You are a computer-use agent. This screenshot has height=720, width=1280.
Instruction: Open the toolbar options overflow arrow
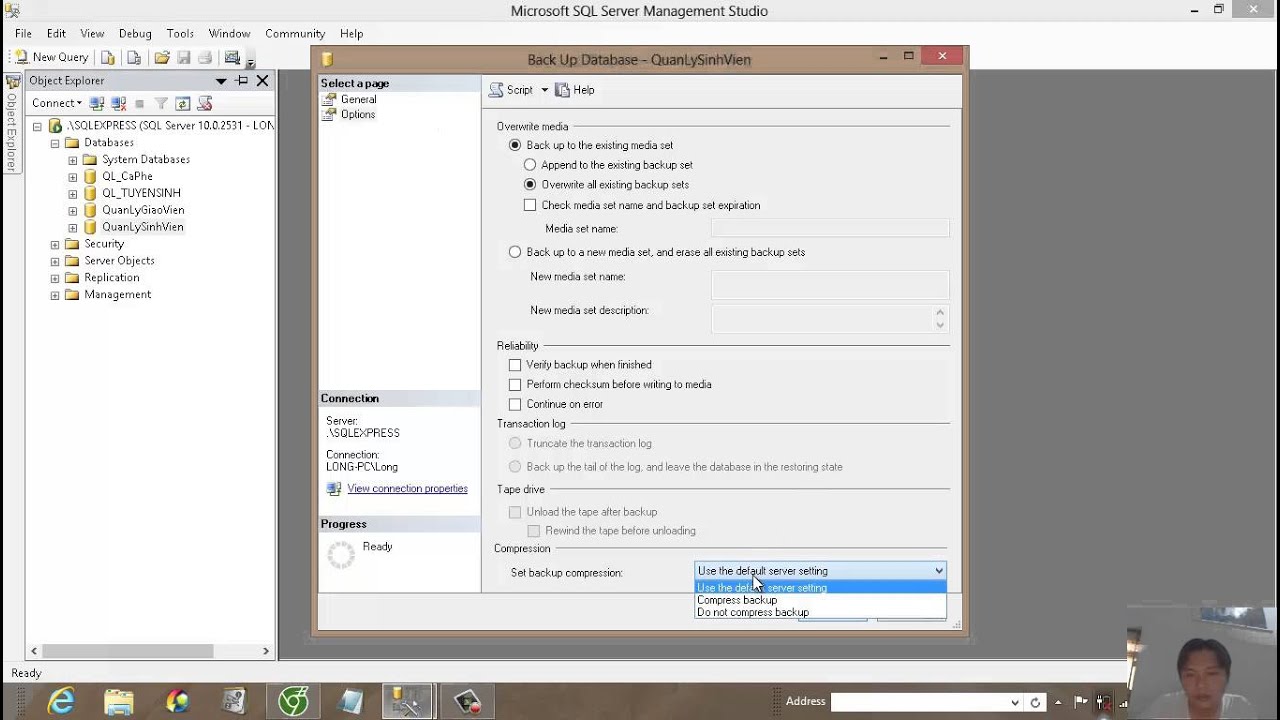250,63
